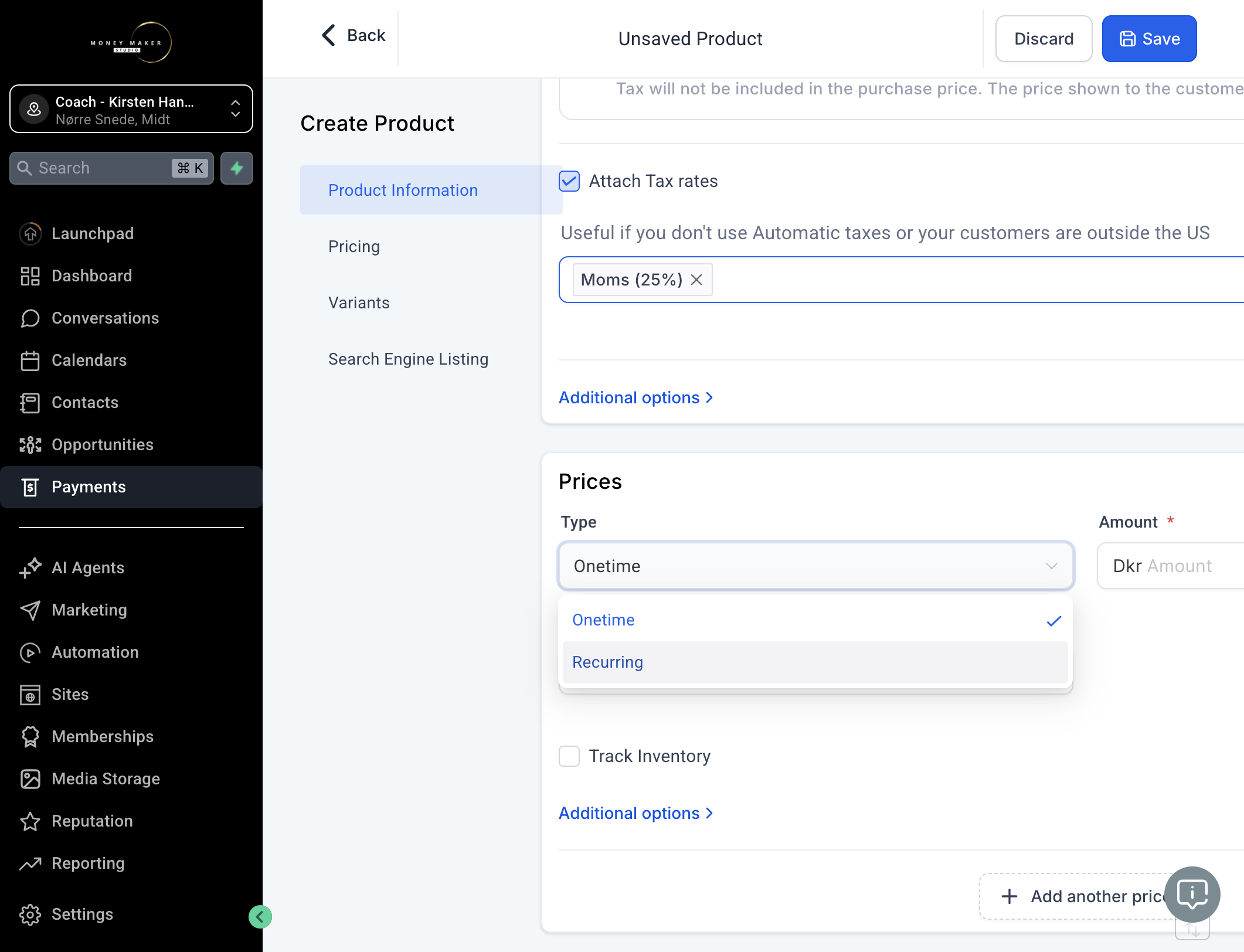Viewport: 1244px width, 952px height.
Task: Go Back from Create Product
Action: tap(354, 35)
